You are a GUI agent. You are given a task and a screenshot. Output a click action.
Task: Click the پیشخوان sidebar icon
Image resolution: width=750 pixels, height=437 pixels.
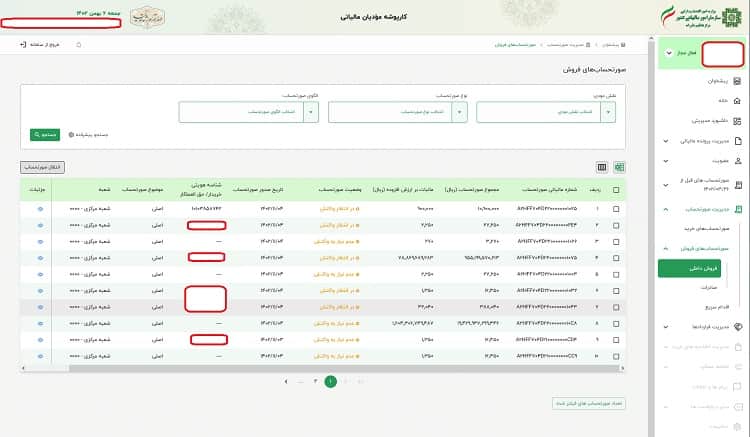[x=737, y=81]
